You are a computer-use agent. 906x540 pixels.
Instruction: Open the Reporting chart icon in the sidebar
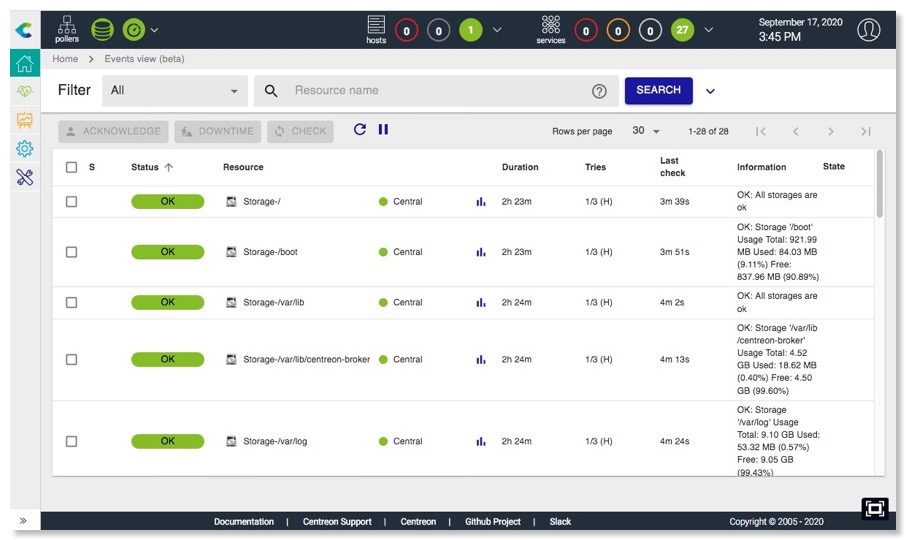coord(25,120)
